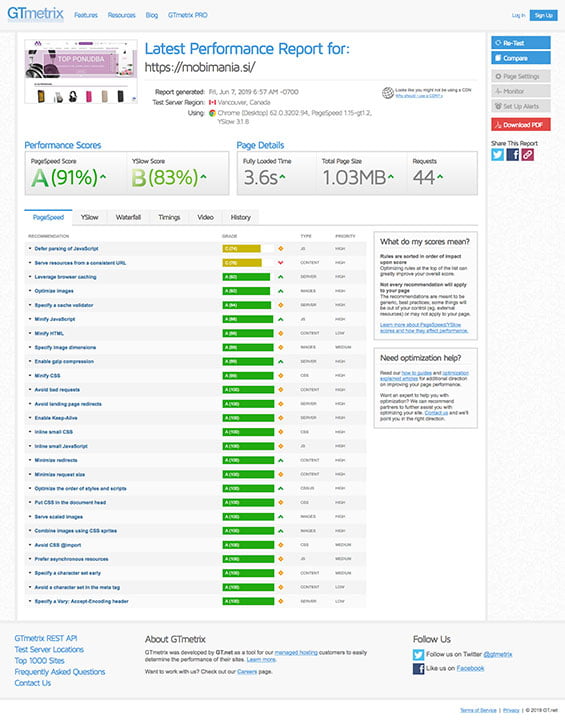The width and height of the screenshot is (565, 720).
Task: Click green up-arrow on Serve scaled images row
Action: [281, 517]
